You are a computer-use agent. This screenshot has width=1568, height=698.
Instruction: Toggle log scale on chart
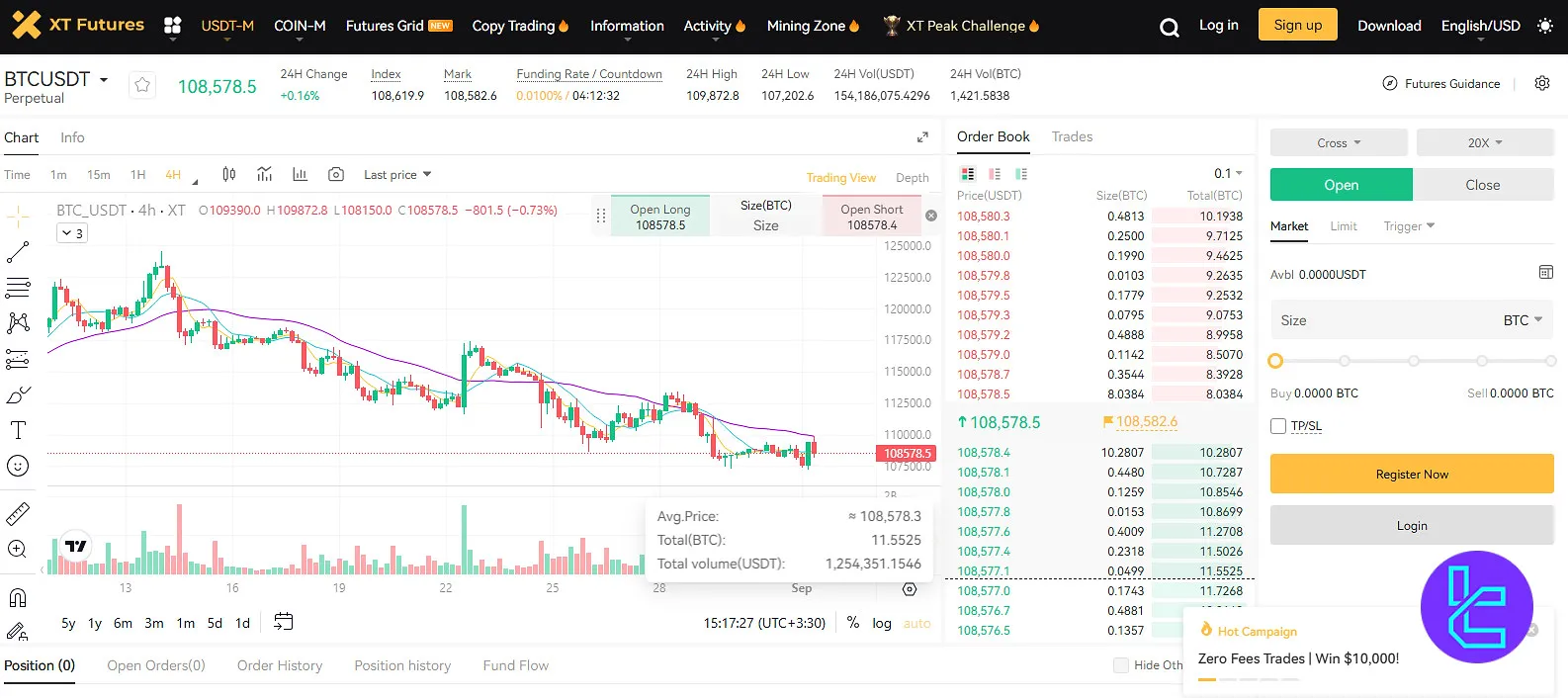[x=882, y=623]
